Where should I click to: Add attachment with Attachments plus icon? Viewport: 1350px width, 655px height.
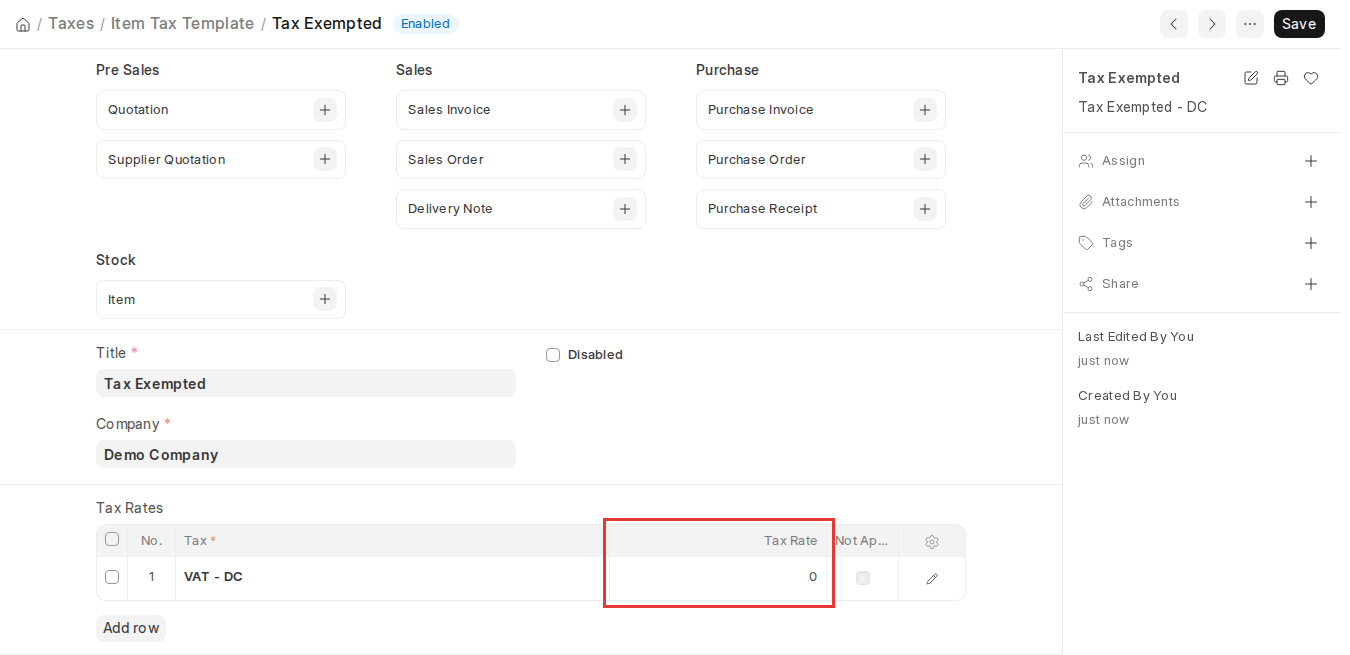[x=1311, y=202]
